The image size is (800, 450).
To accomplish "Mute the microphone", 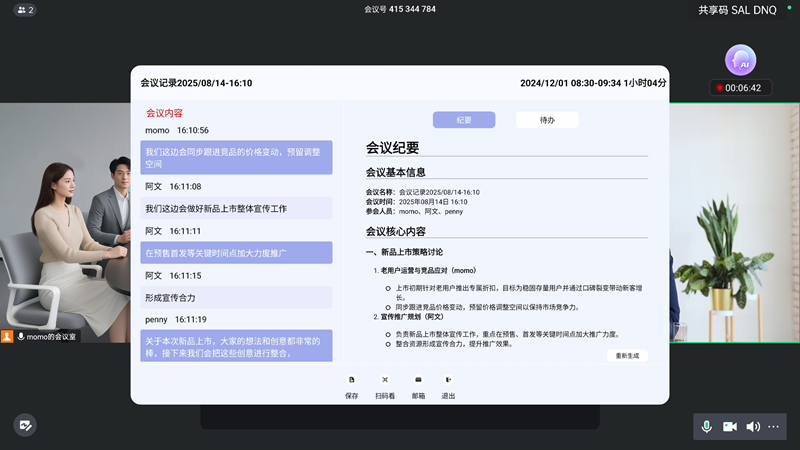I will tap(707, 426).
